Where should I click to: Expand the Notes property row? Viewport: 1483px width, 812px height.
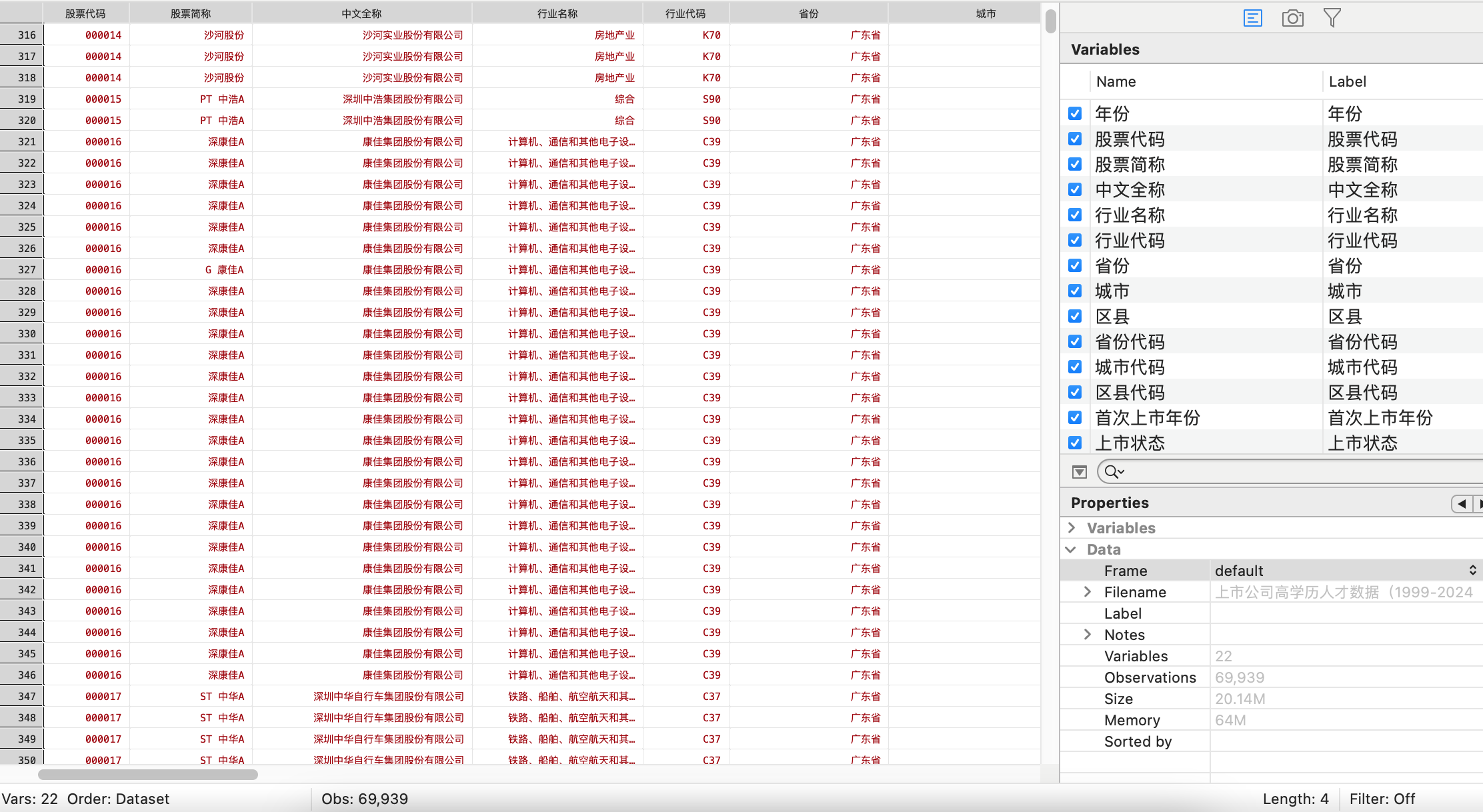(x=1088, y=635)
